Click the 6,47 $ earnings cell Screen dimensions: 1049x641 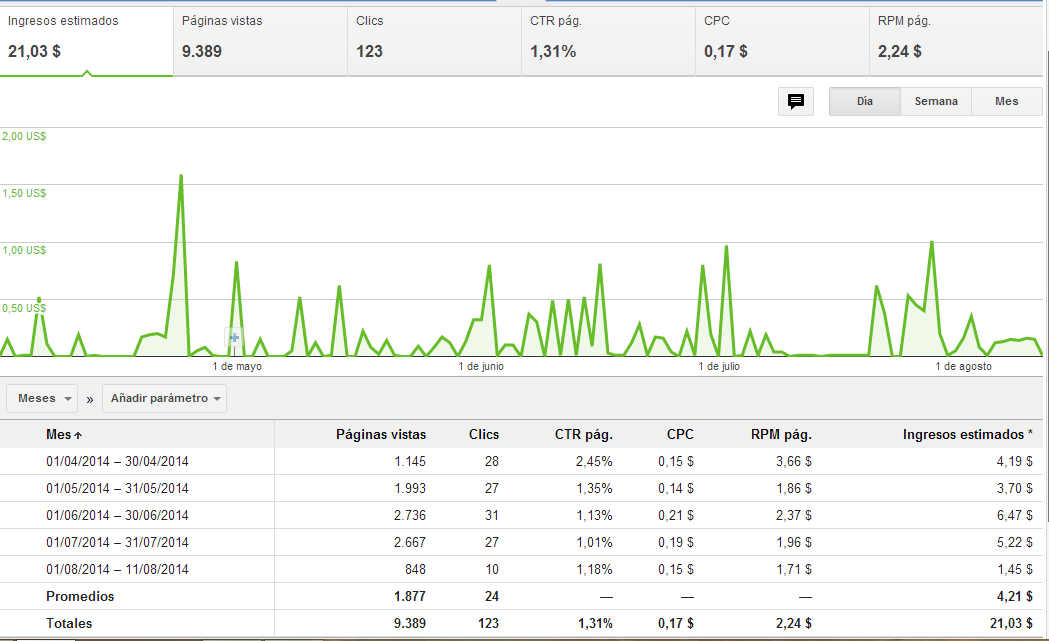1014,516
